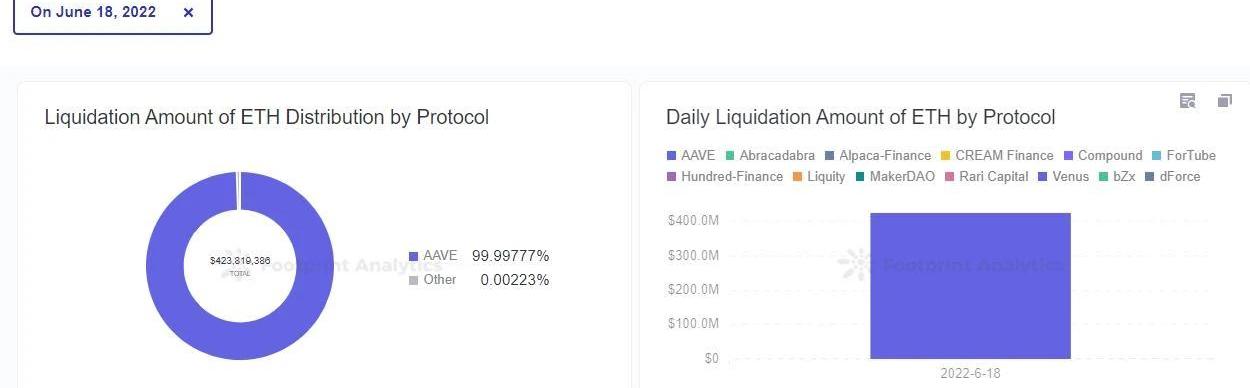Toggle CREAM Finance legend entry
The height and width of the screenshot is (388, 1250).
997,156
